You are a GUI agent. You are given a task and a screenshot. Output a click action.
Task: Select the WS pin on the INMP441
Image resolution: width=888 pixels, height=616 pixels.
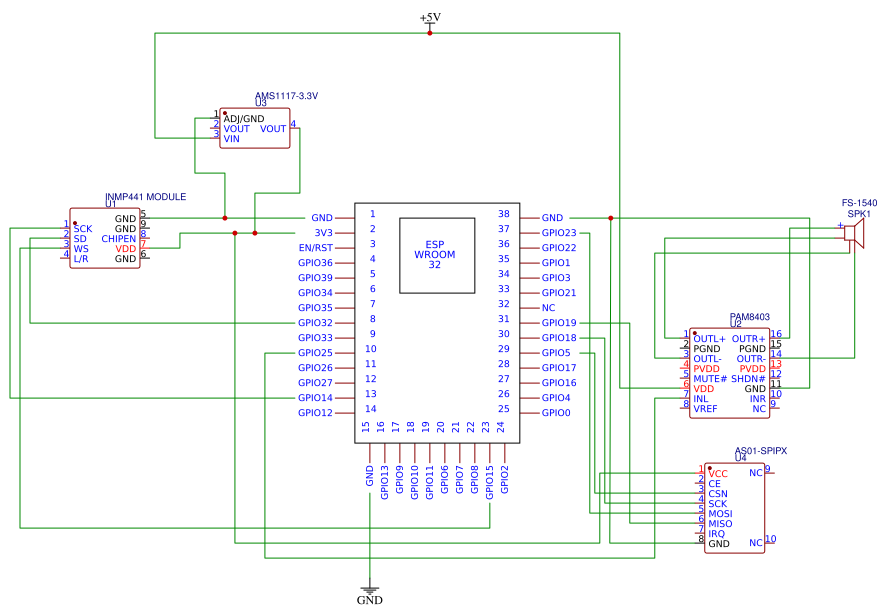[x=81, y=249]
